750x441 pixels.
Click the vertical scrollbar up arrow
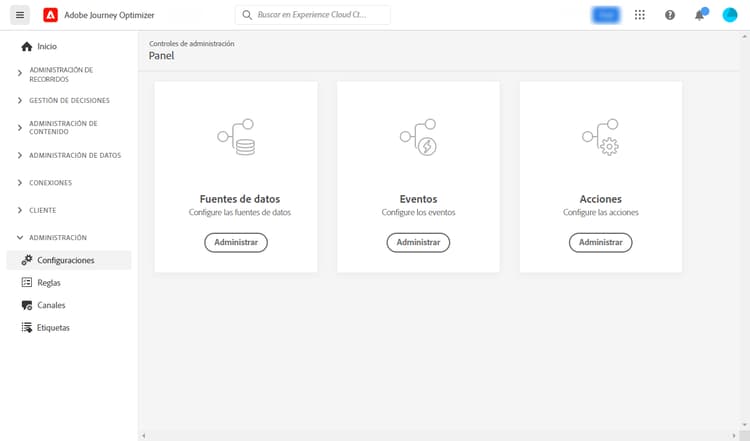point(744,36)
